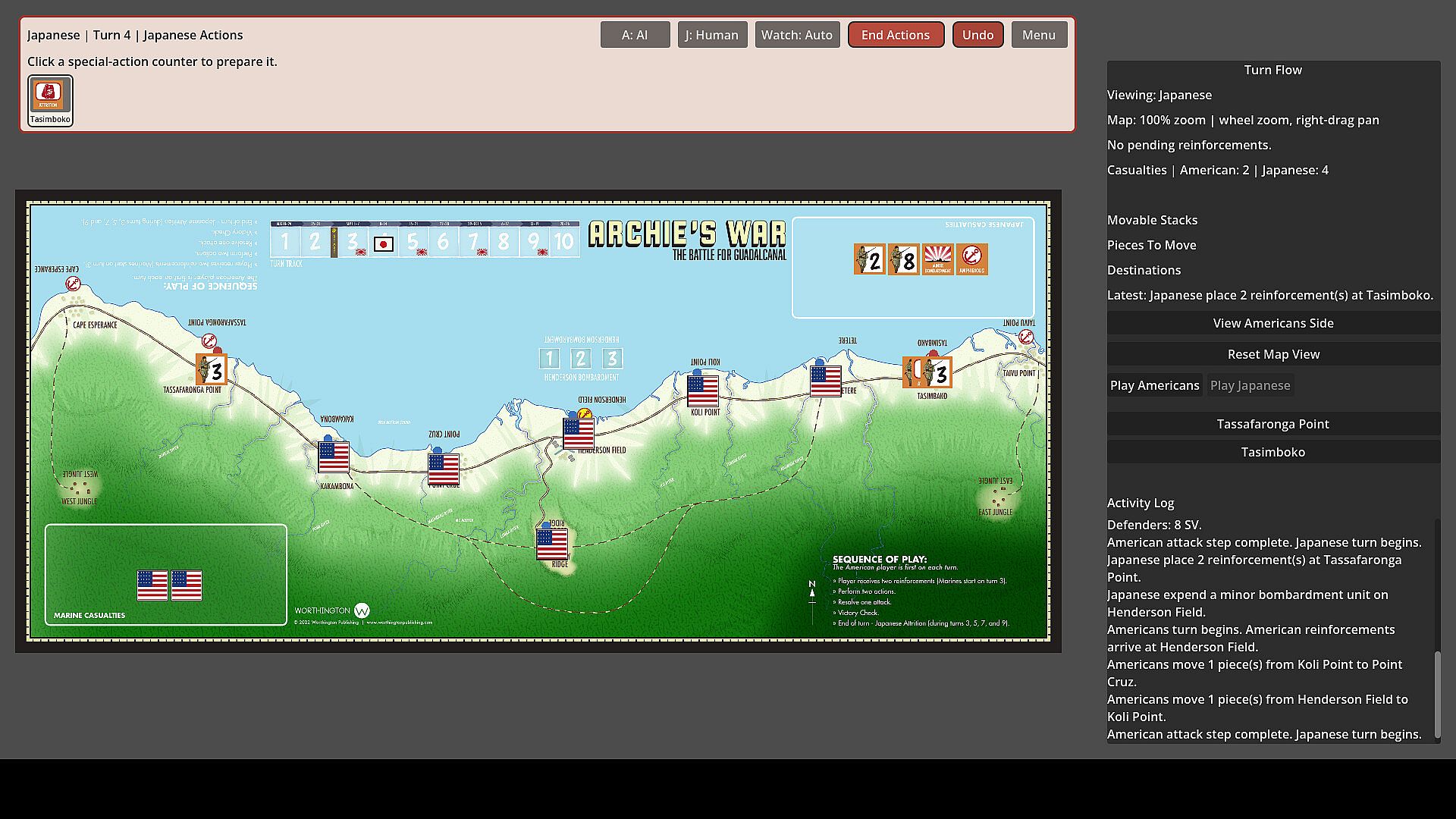Switch to Play Americans
The image size is (1456, 819).
[1155, 385]
